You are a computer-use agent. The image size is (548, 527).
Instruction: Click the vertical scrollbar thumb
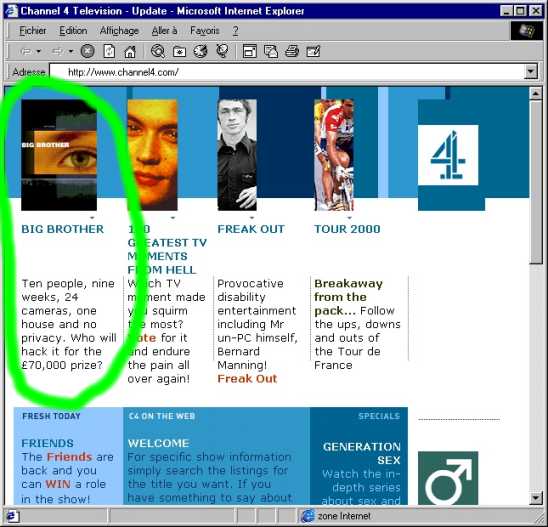tap(536, 182)
